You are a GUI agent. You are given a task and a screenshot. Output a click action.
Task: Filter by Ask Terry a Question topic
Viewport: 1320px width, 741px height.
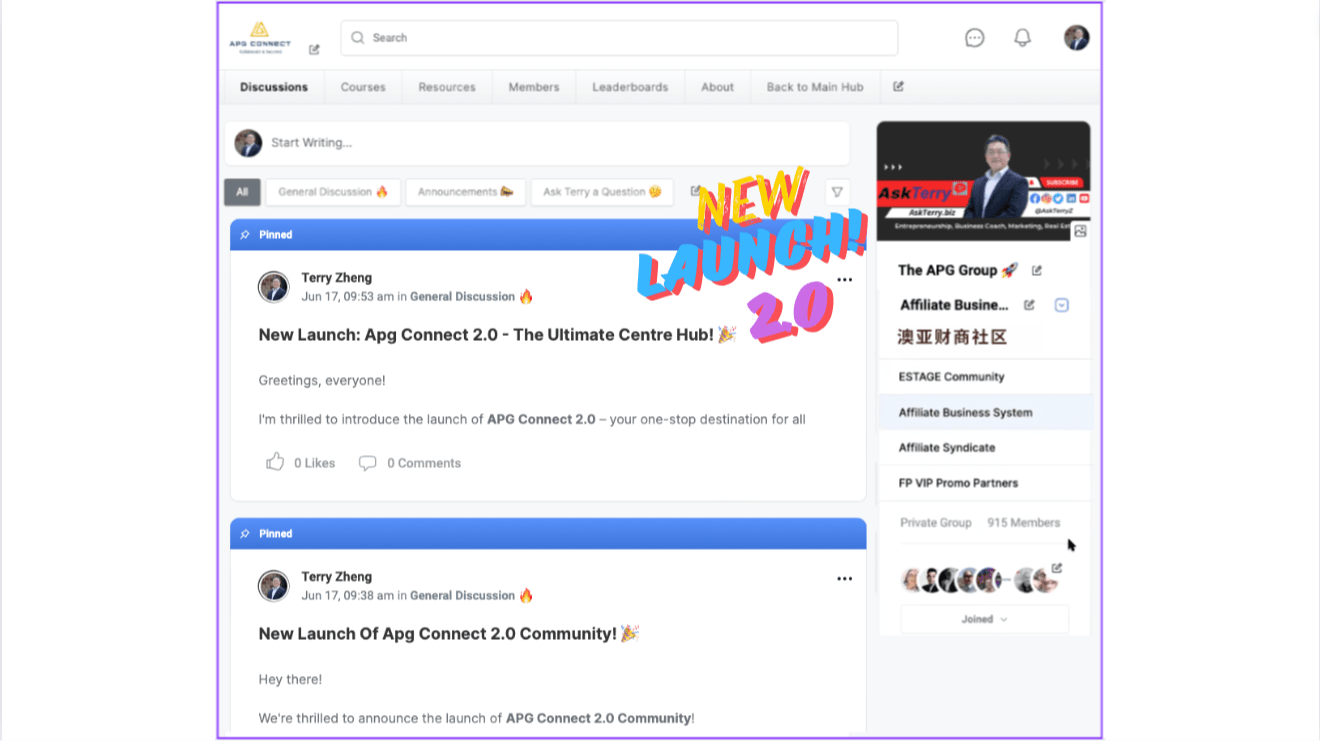(602, 192)
